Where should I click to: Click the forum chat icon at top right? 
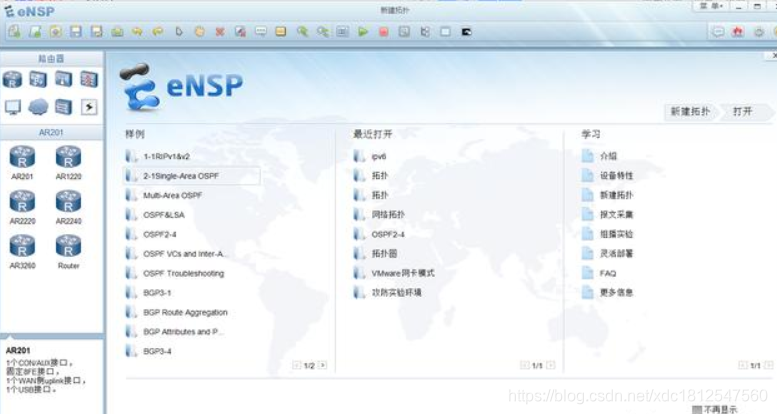click(x=718, y=32)
